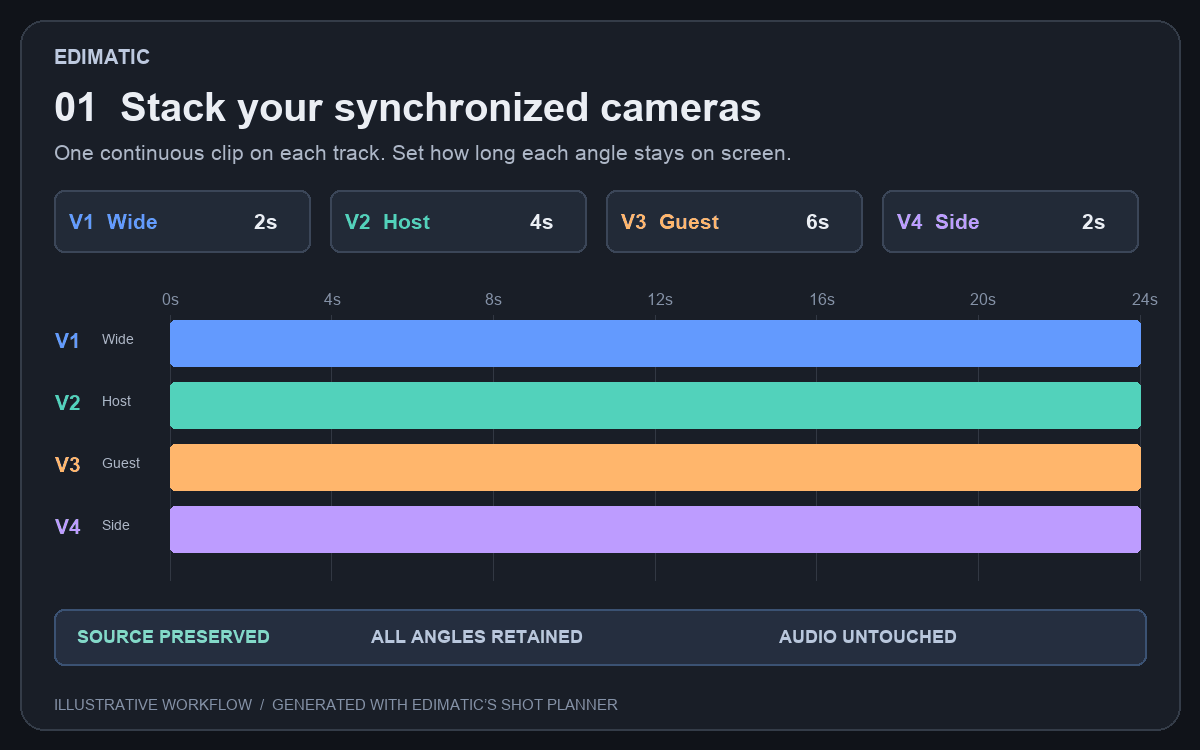The image size is (1200, 750).
Task: Click the 16s ruler mark
Action: point(821,300)
